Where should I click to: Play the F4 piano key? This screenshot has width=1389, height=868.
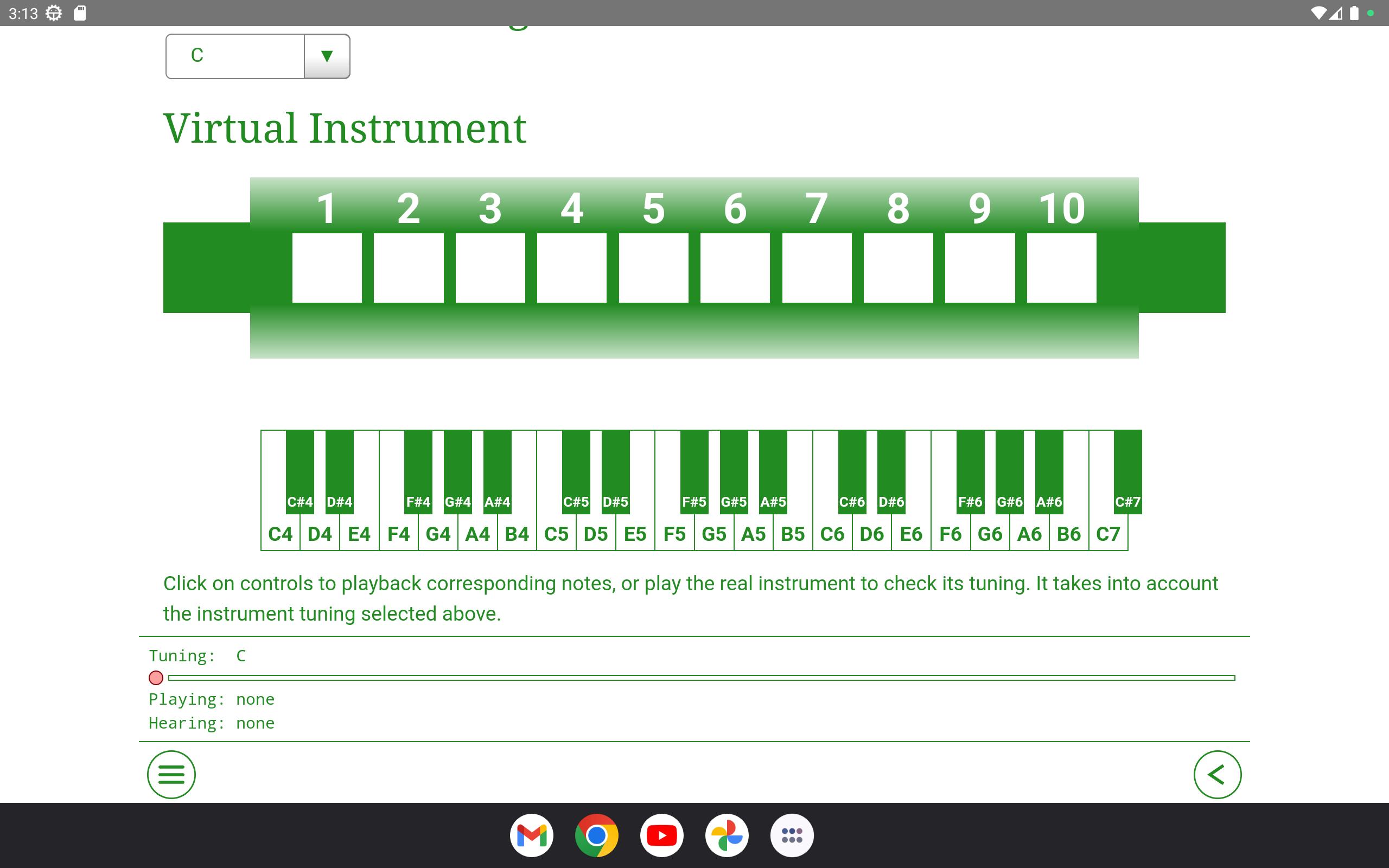399,534
